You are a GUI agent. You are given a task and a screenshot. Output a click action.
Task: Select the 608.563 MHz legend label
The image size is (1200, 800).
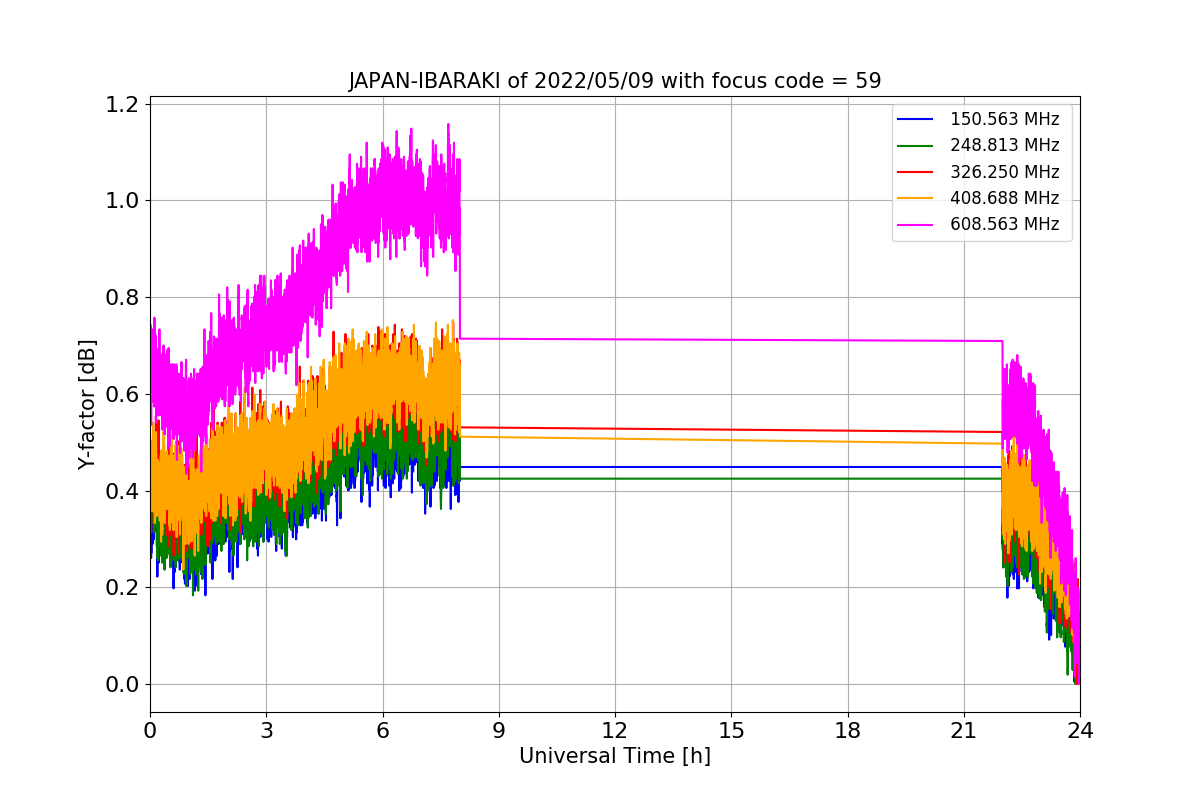pyautogui.click(x=1004, y=224)
